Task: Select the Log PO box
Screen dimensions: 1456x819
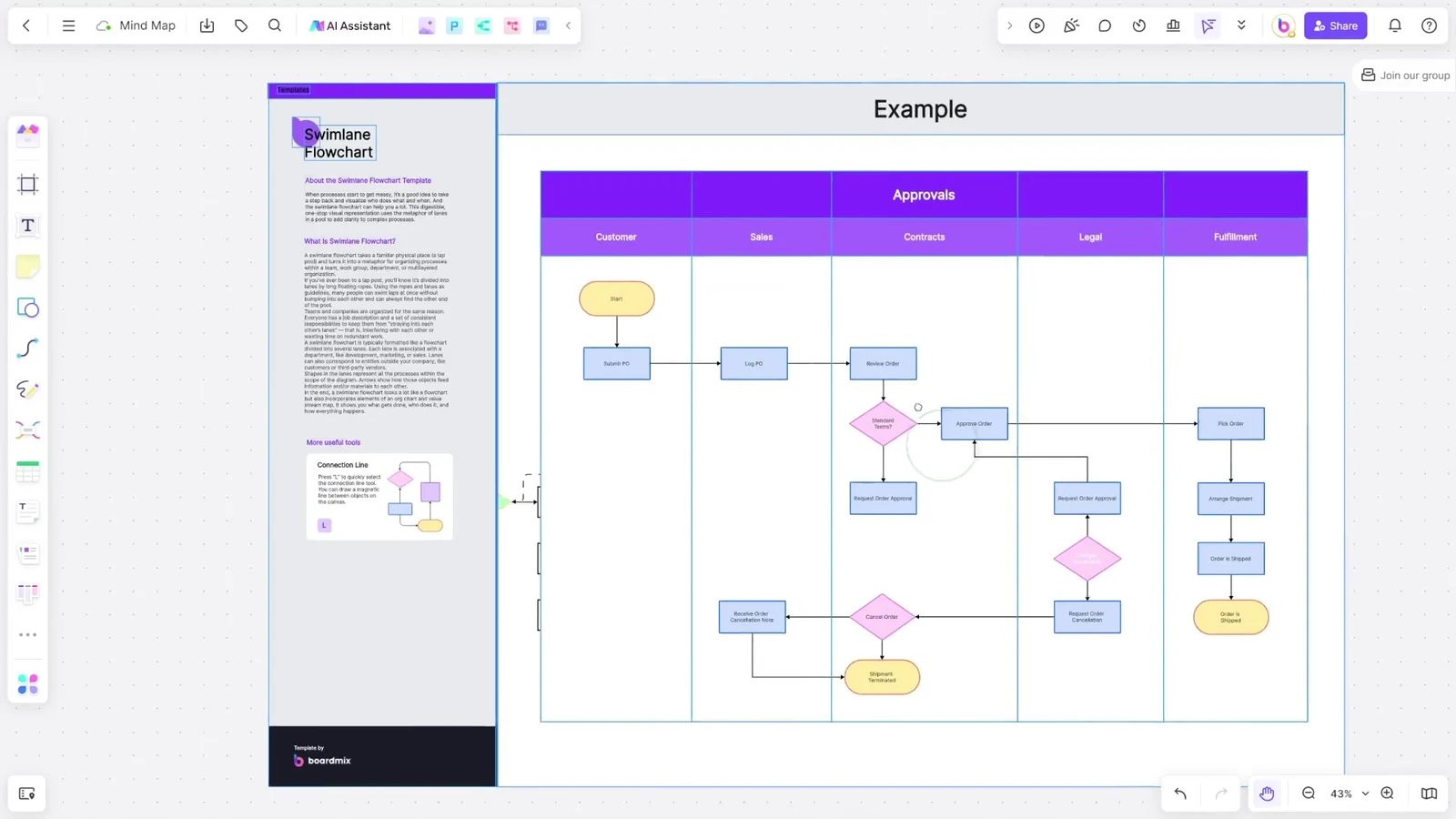Action: tap(753, 363)
